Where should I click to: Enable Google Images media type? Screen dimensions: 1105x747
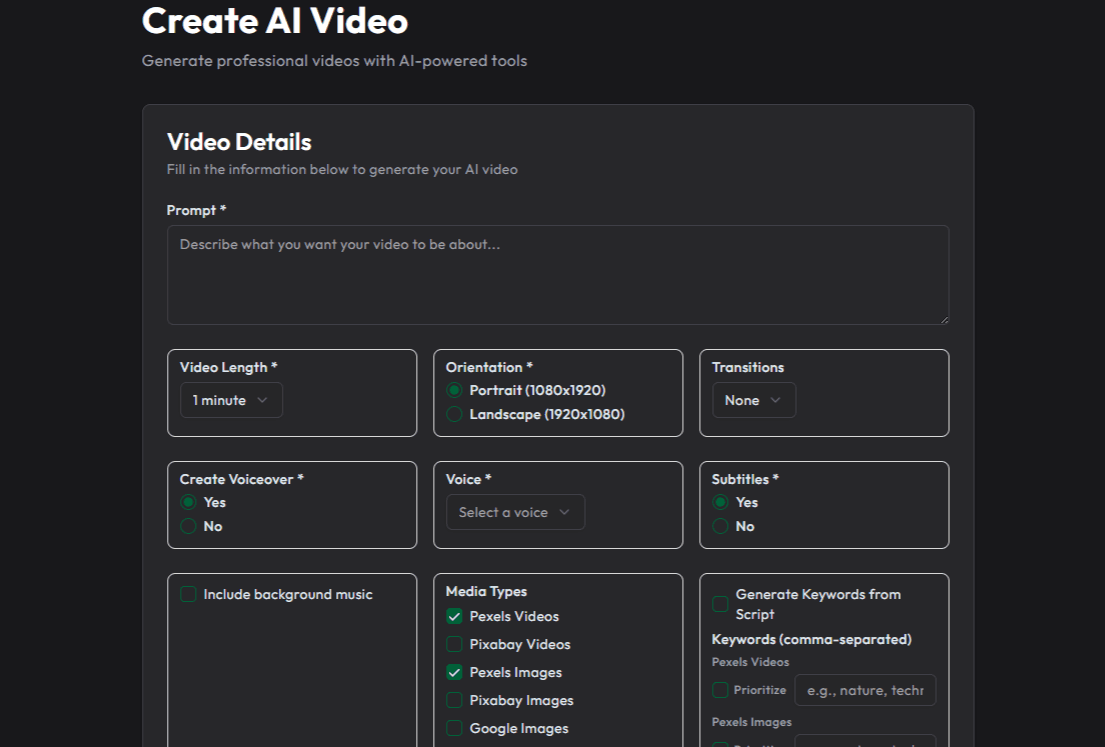pos(454,728)
